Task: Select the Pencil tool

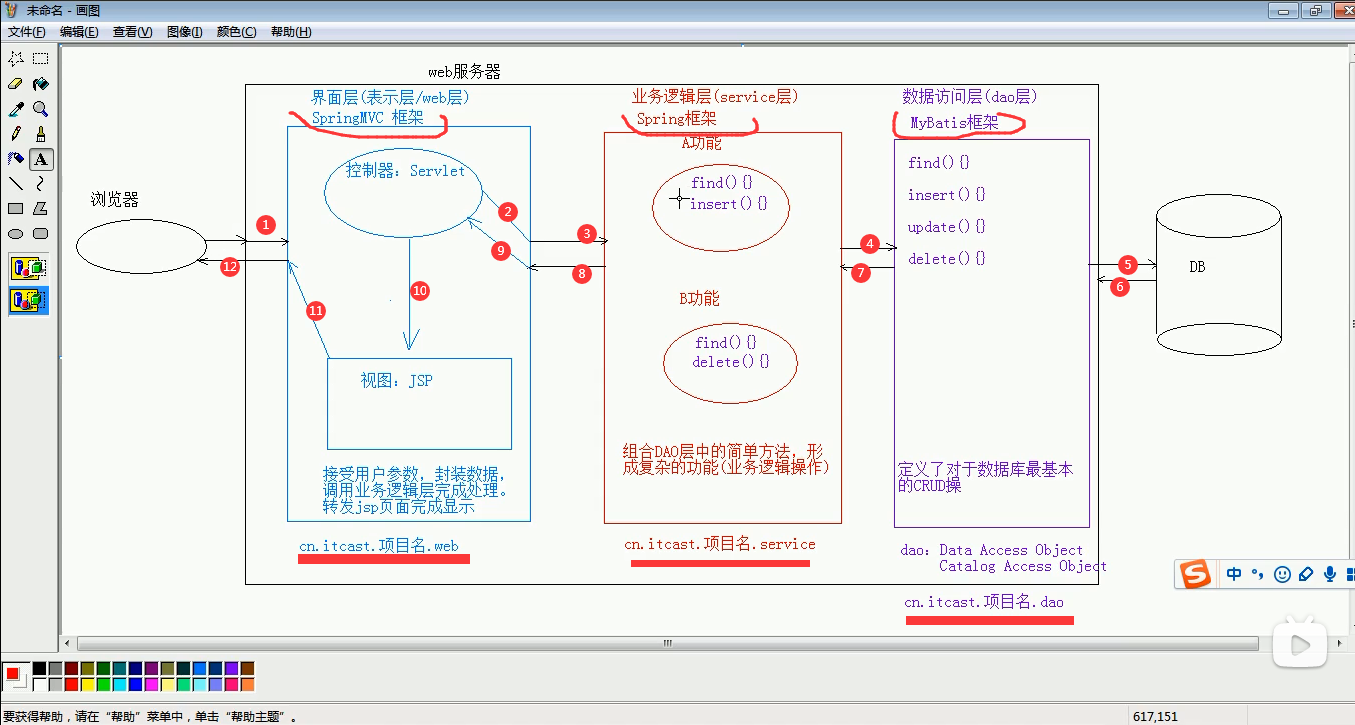Action: point(16,133)
